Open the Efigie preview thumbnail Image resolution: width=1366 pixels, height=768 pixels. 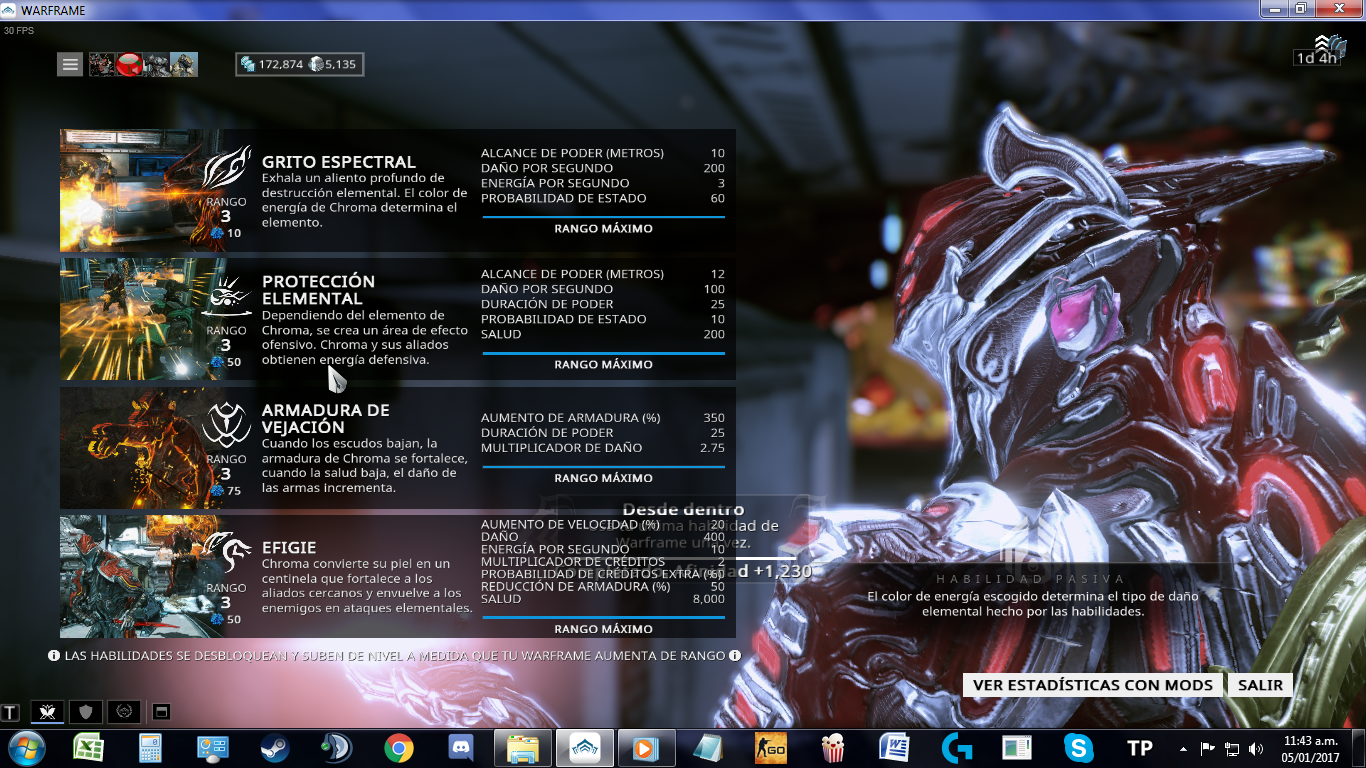pos(131,577)
